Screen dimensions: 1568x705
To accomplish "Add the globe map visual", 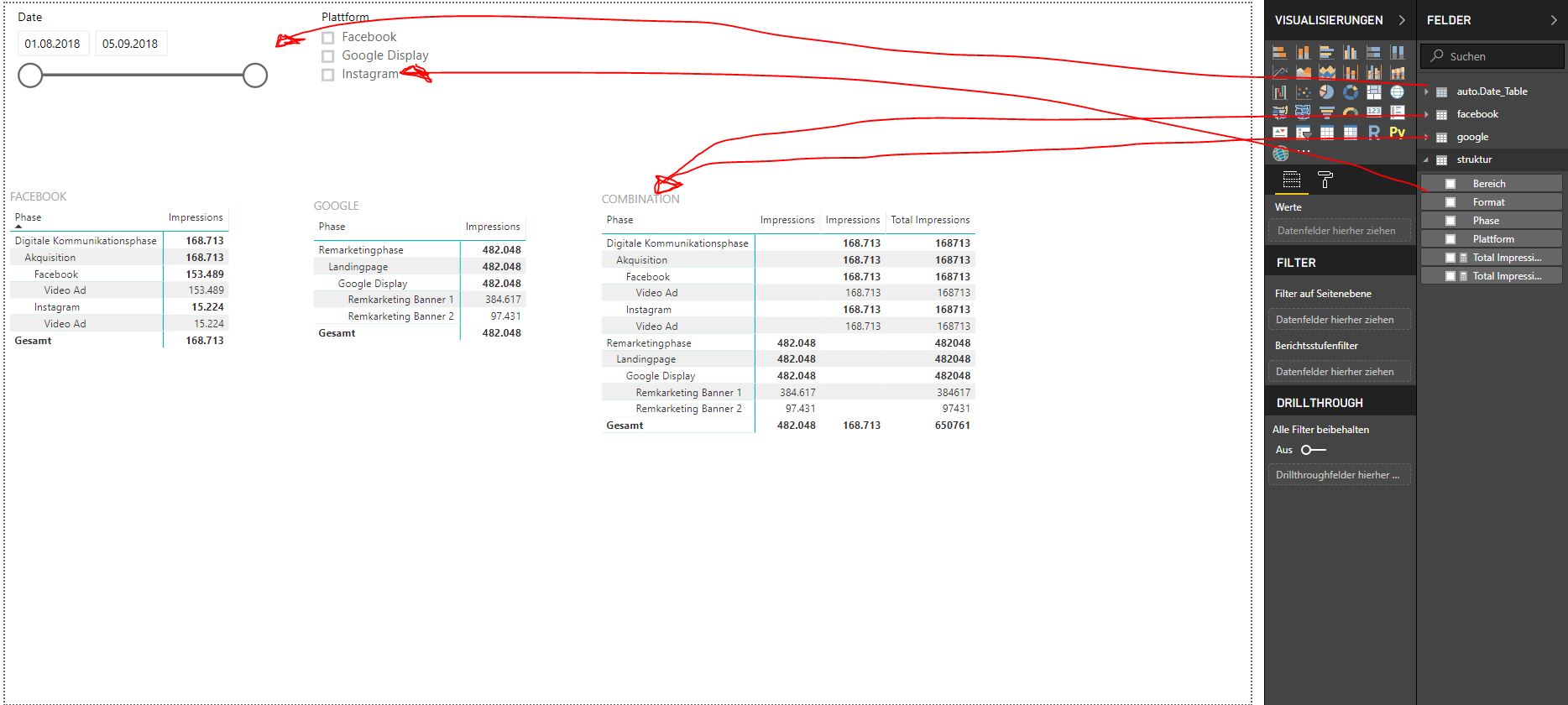I will pyautogui.click(x=1398, y=92).
